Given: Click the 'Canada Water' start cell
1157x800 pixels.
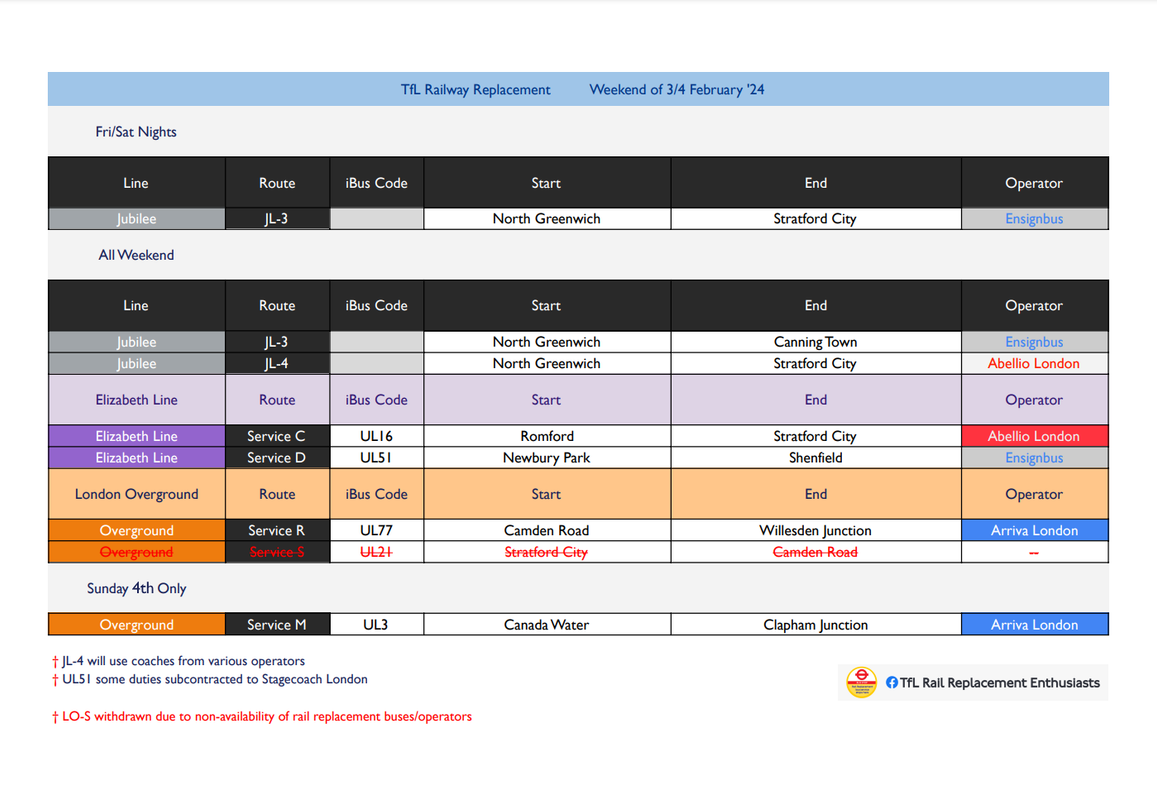Looking at the screenshot, I should coord(547,624).
